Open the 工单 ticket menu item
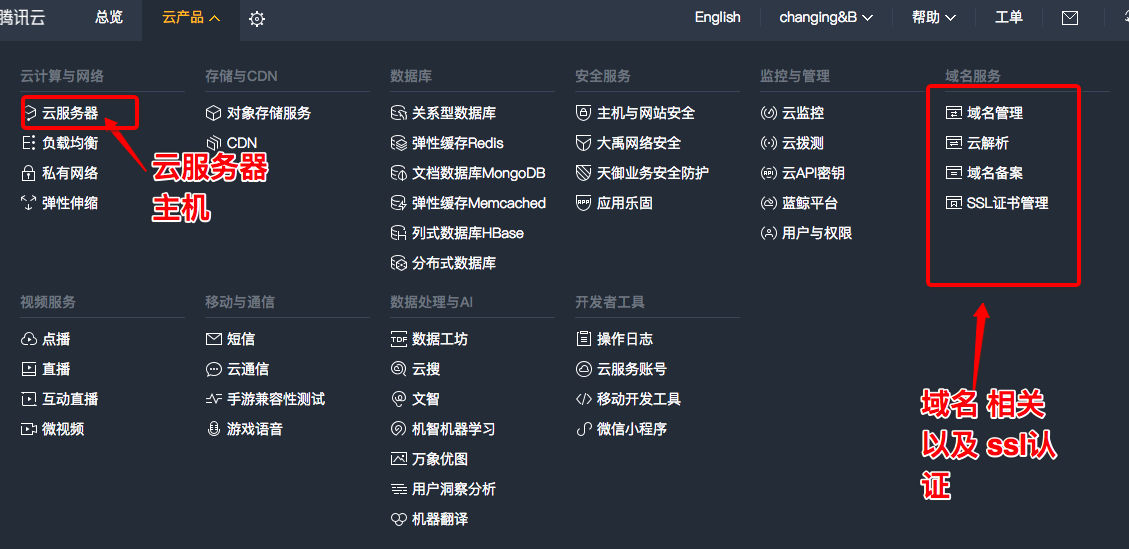Image resolution: width=1129 pixels, height=549 pixels. [x=1009, y=18]
